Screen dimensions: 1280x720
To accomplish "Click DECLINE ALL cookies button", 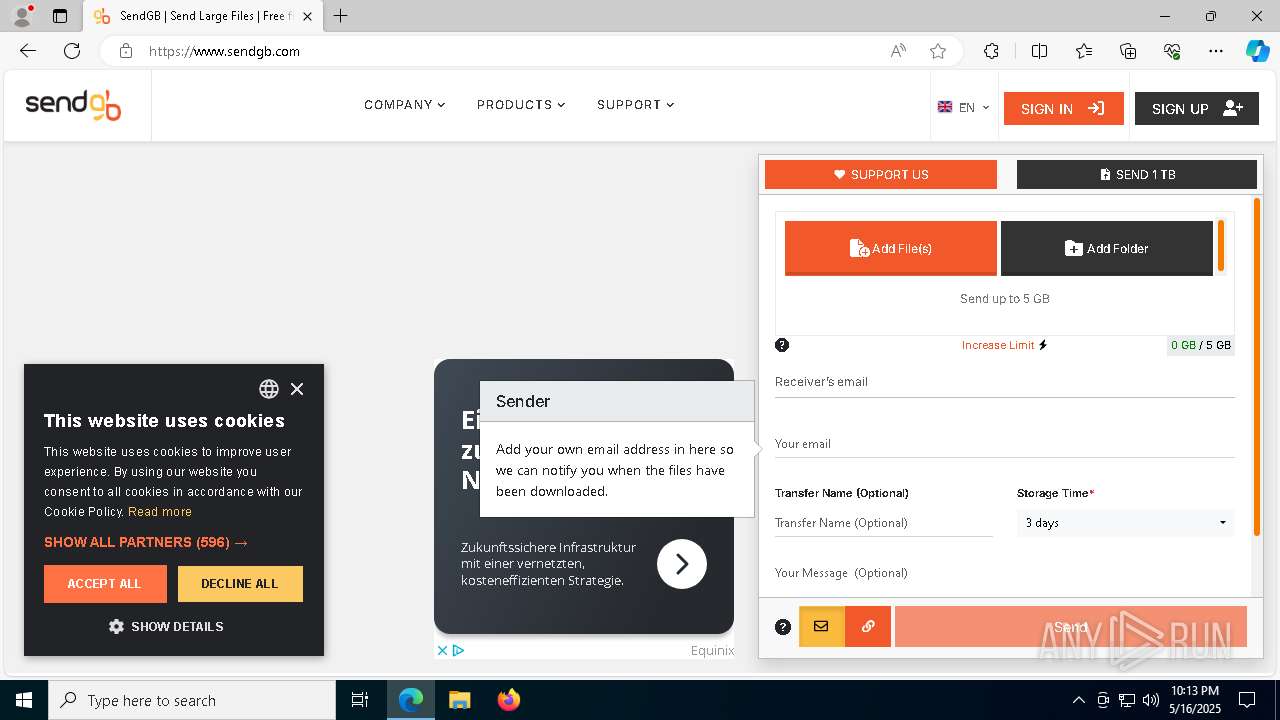I will pyautogui.click(x=240, y=584).
